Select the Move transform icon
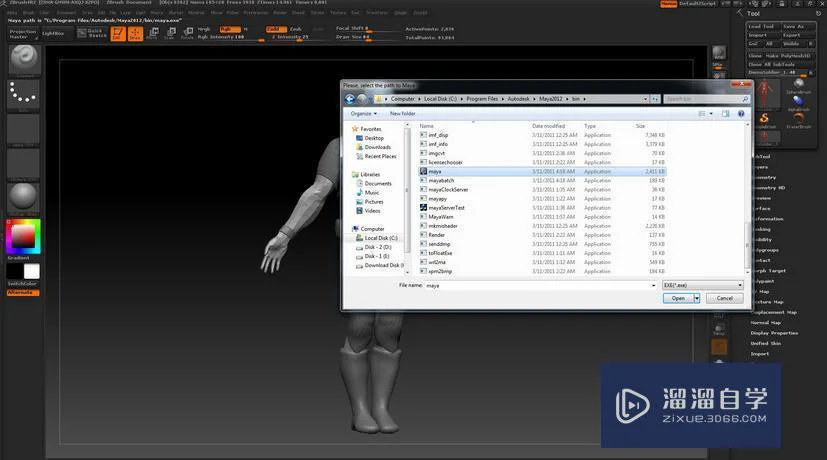The width and height of the screenshot is (827, 460). (152, 34)
